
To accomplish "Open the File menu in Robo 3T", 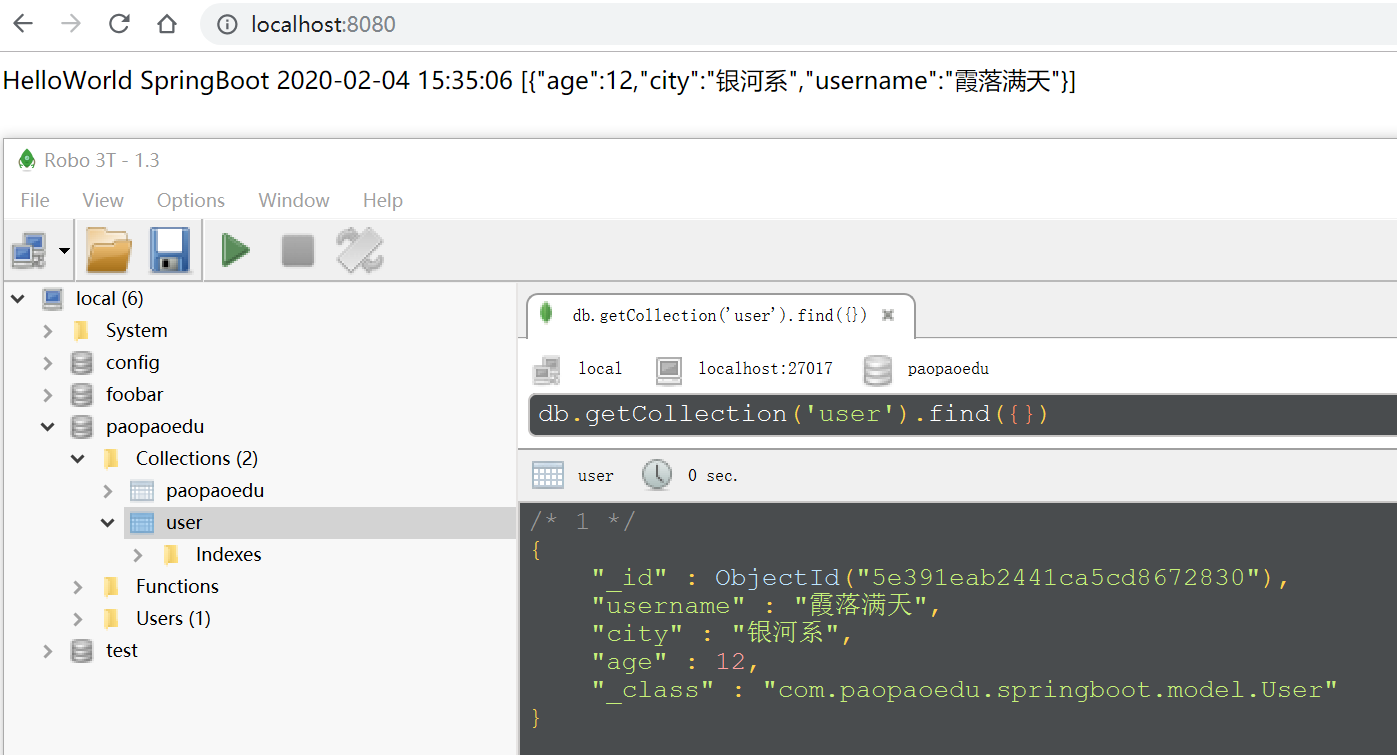I will [35, 200].
